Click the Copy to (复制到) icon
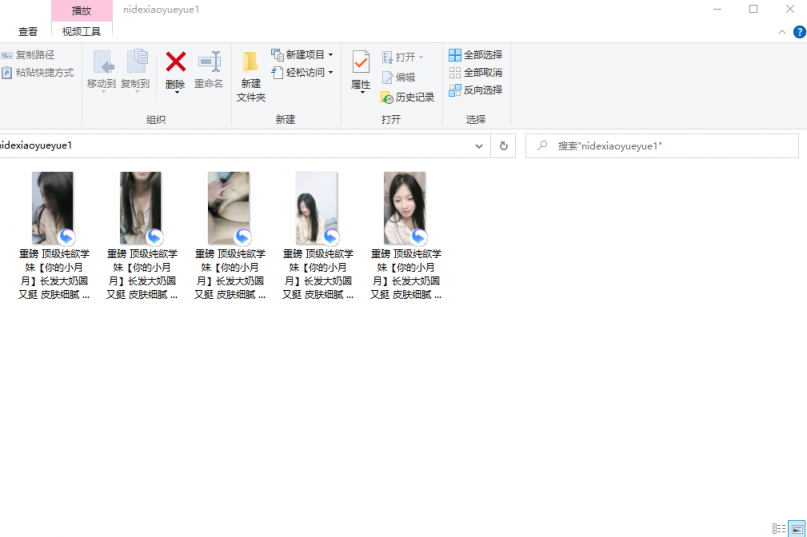The height and width of the screenshot is (537, 807). tap(136, 63)
